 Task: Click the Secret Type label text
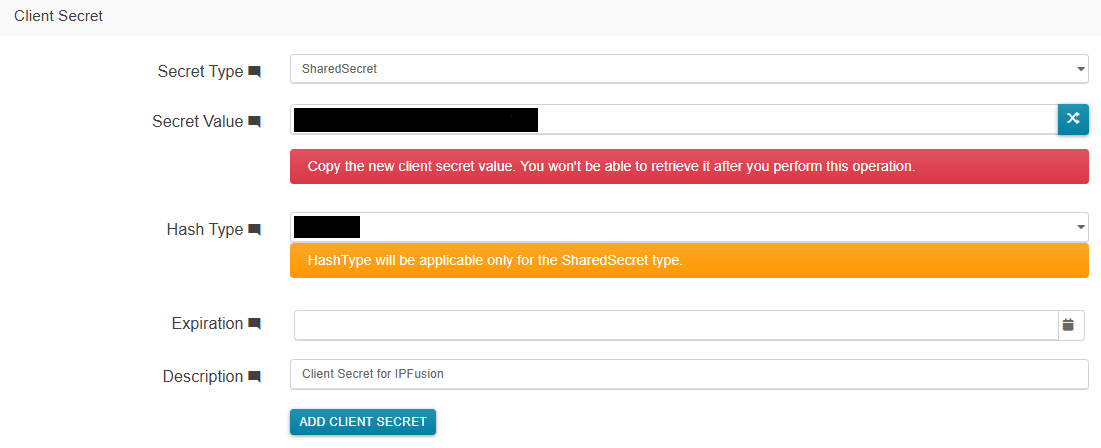click(x=200, y=72)
